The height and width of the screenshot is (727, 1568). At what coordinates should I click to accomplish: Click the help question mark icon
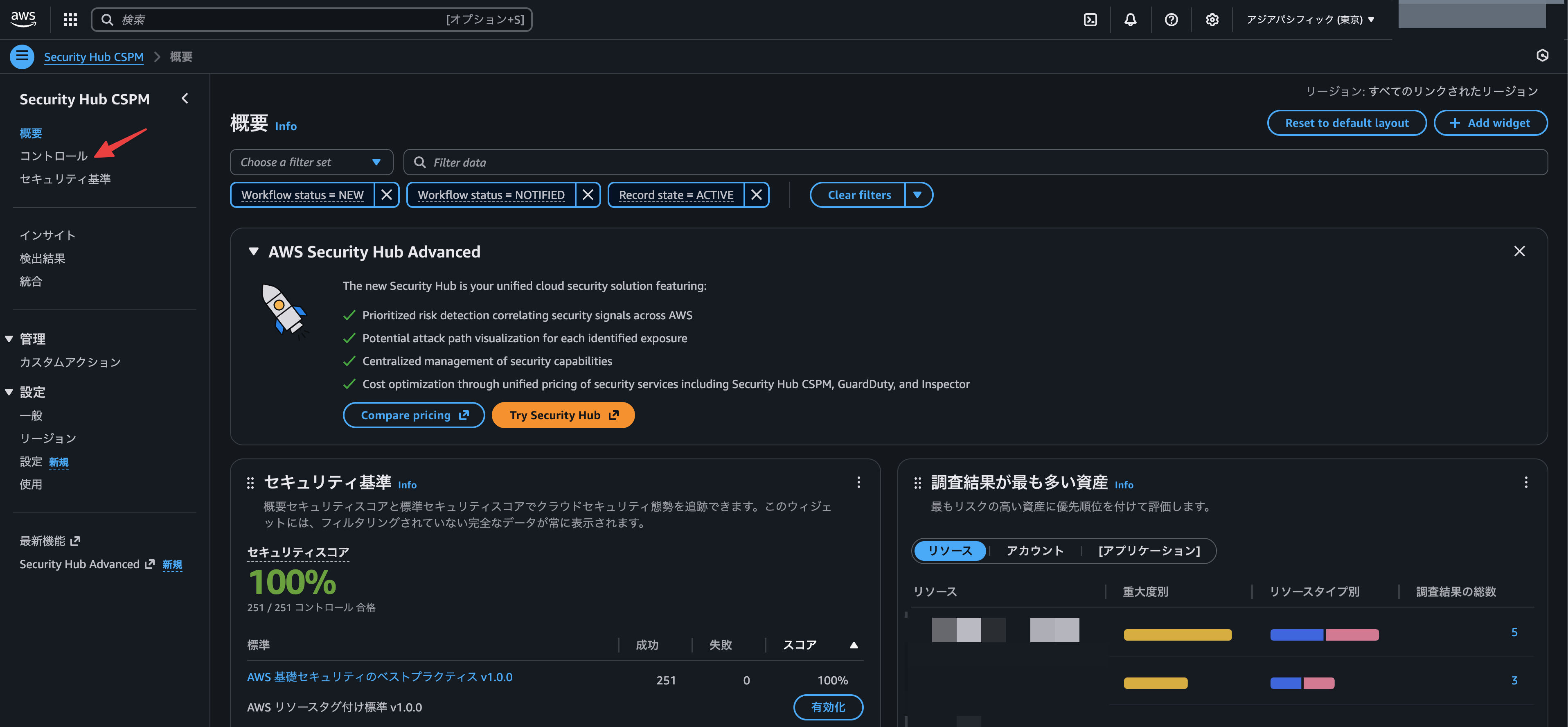point(1171,20)
